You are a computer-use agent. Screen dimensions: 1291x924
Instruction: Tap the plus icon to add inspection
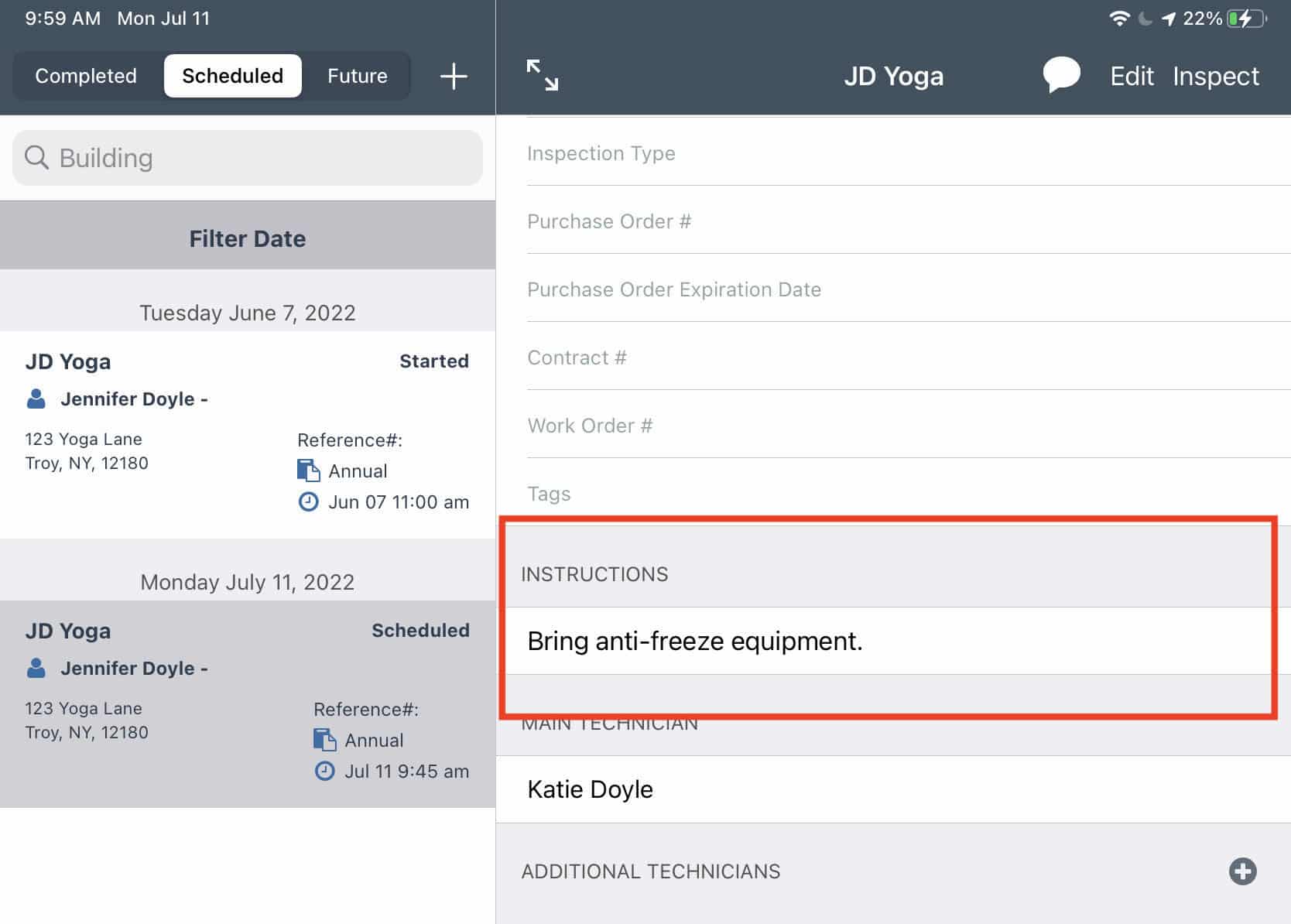tap(454, 76)
